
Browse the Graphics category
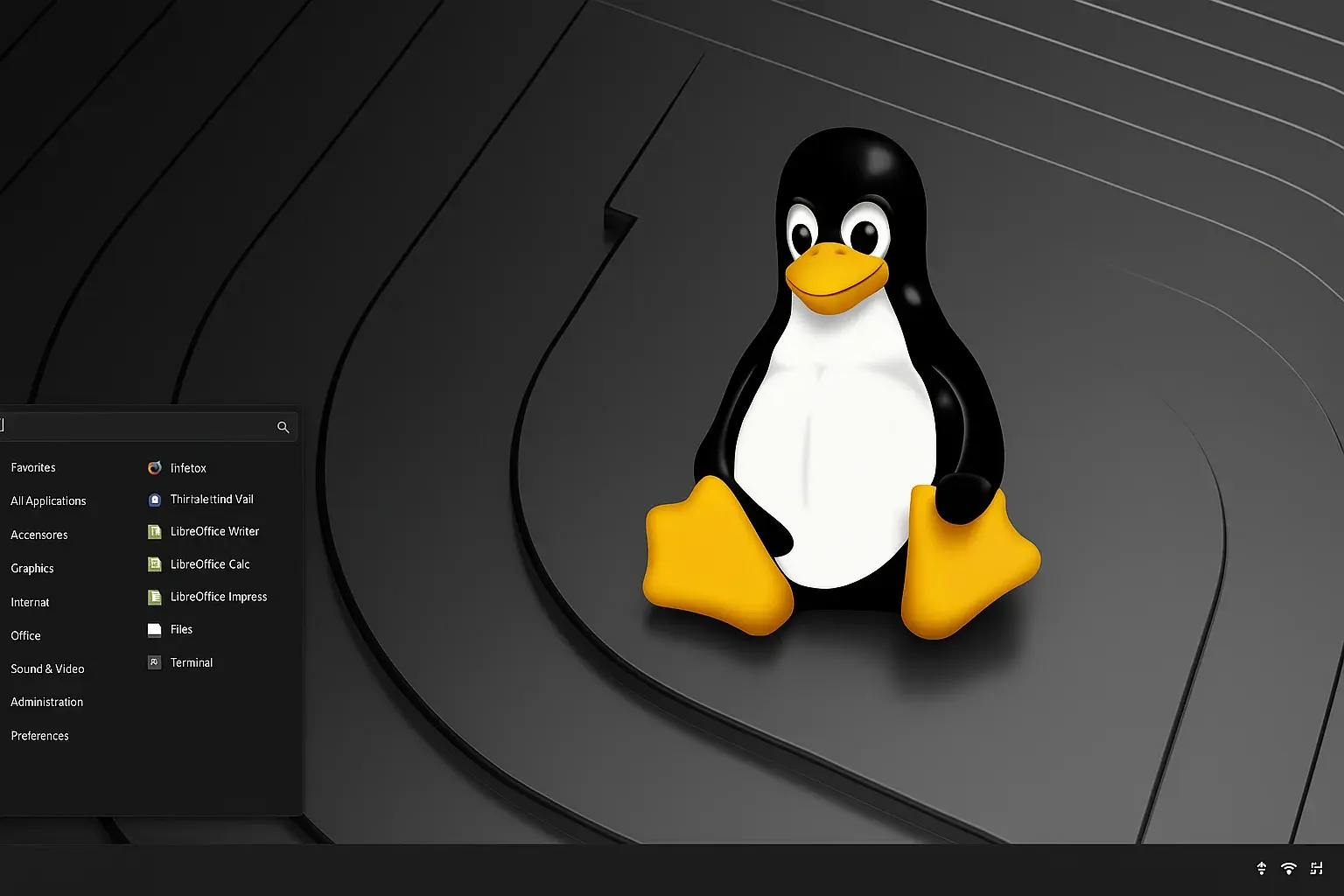[32, 569]
